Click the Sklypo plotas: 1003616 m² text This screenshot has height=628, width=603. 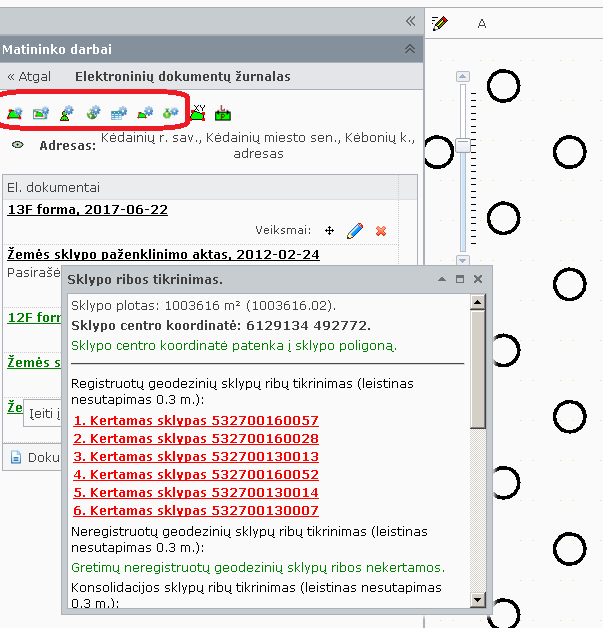[x=203, y=306]
